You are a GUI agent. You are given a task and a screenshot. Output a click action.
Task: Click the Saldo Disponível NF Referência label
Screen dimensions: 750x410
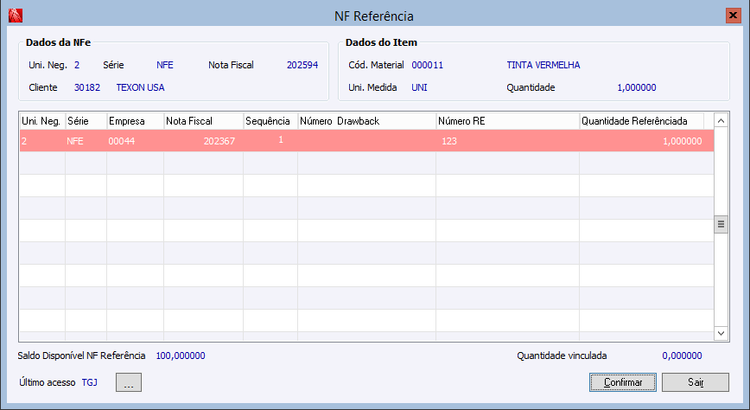pyautogui.click(x=81, y=355)
